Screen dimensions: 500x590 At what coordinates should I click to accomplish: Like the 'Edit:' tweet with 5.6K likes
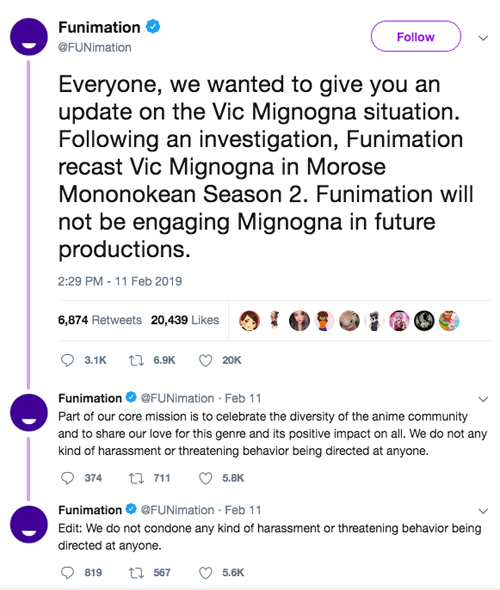tap(205, 573)
